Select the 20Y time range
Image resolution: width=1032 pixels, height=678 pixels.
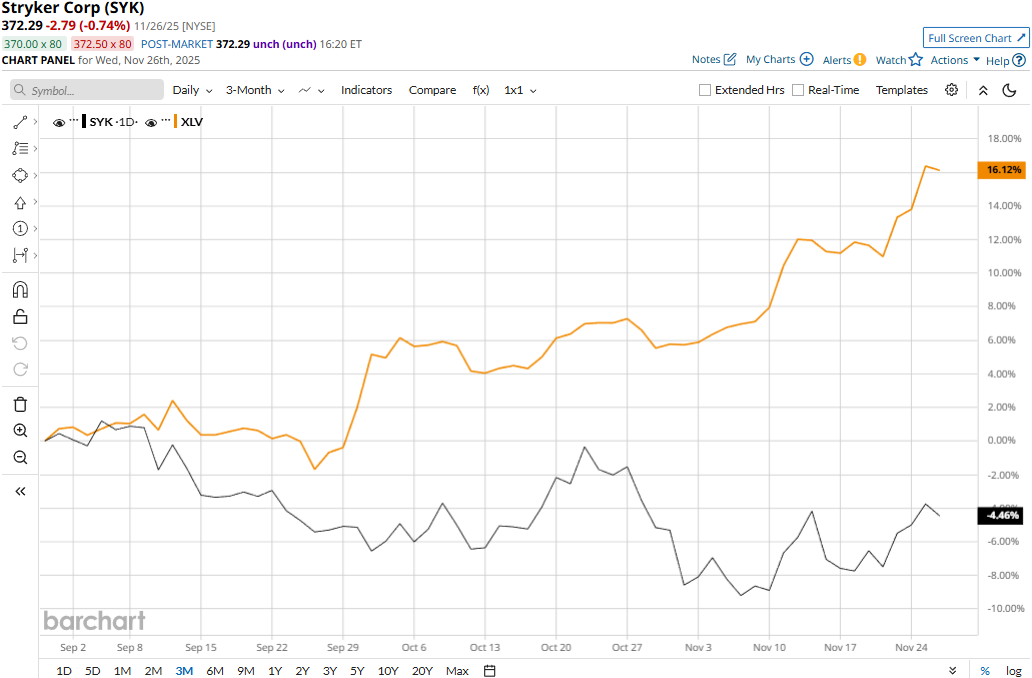422,671
